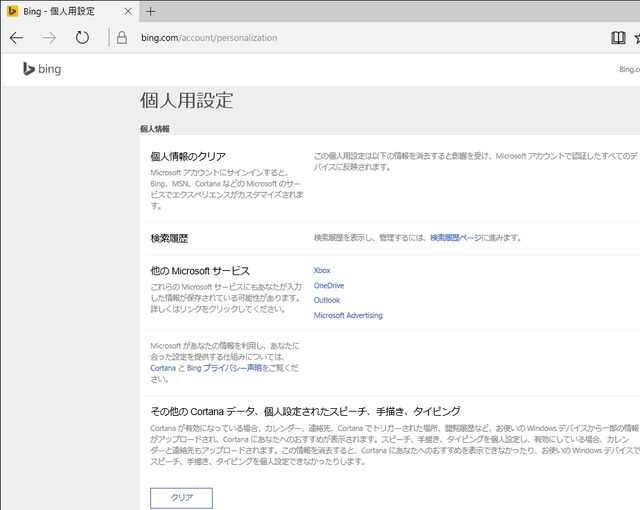Click the 個人情報 section label

[x=155, y=129]
